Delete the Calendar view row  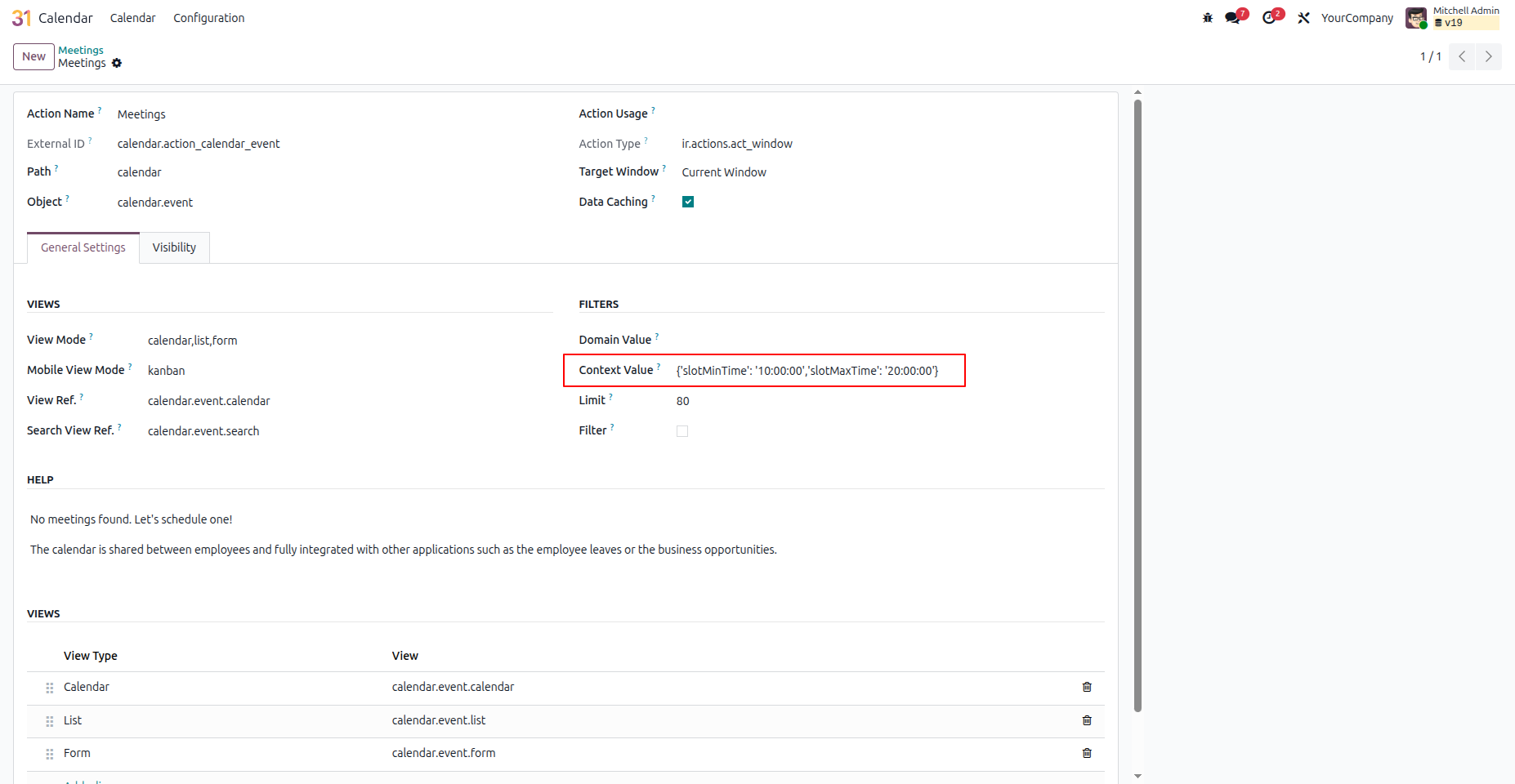pos(1087,687)
